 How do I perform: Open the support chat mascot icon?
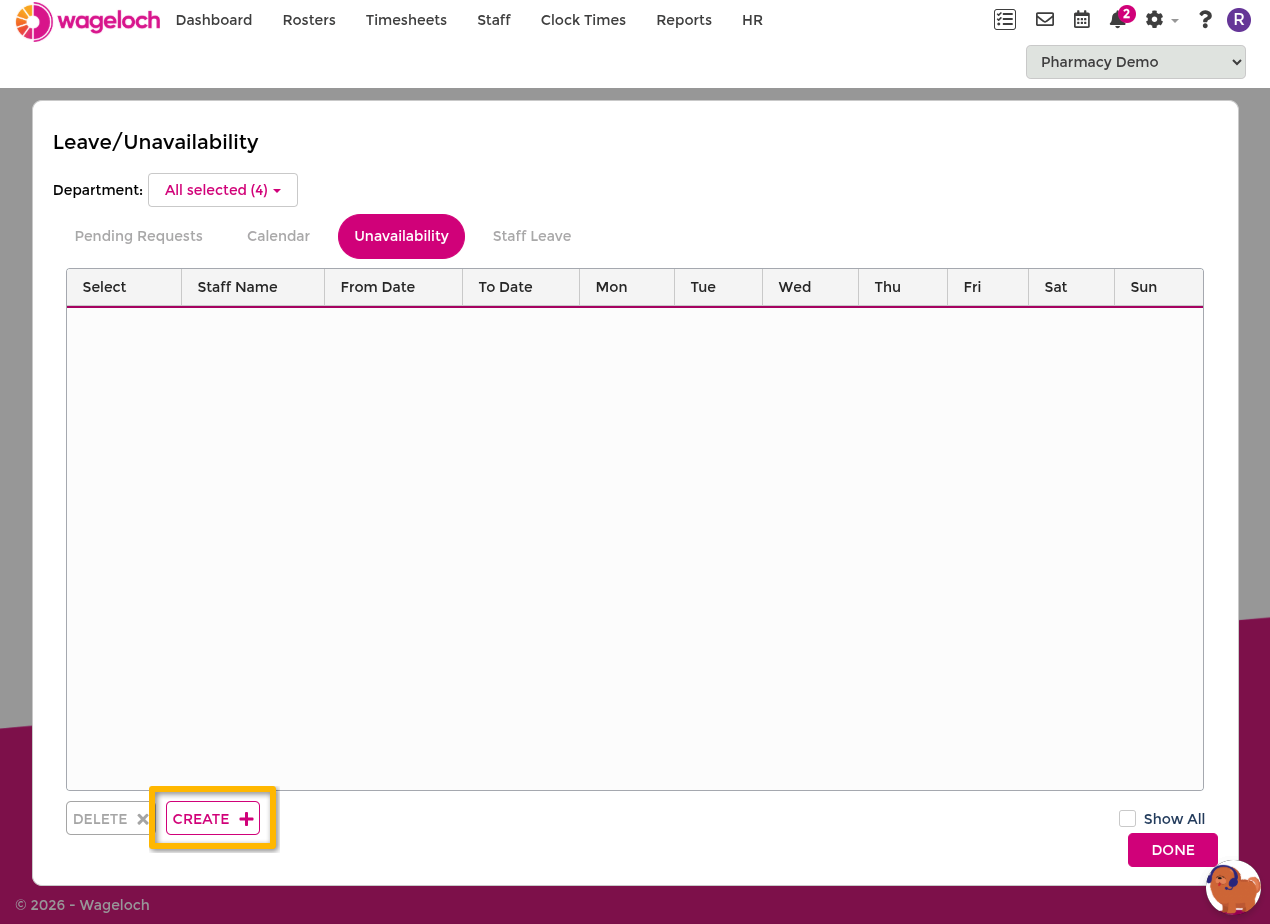click(x=1233, y=887)
